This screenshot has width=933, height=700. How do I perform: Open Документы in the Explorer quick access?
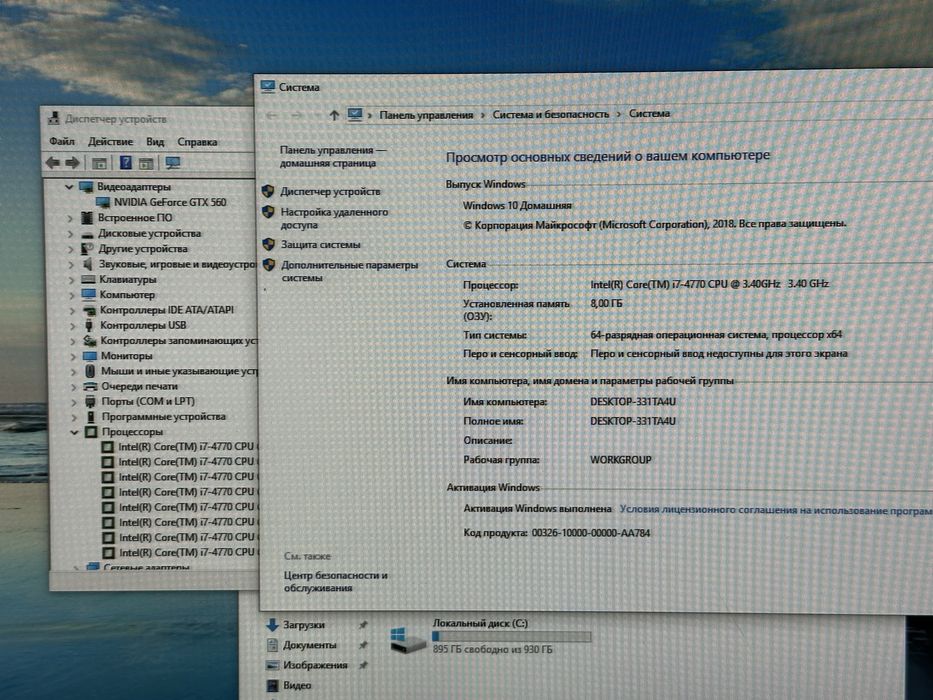pos(309,645)
